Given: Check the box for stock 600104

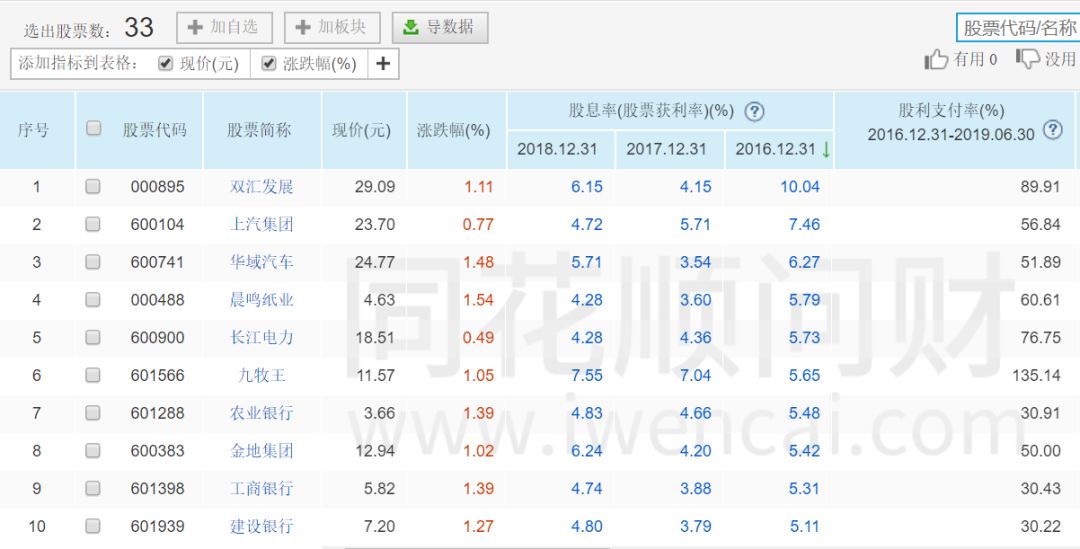Looking at the screenshot, I should point(93,225).
